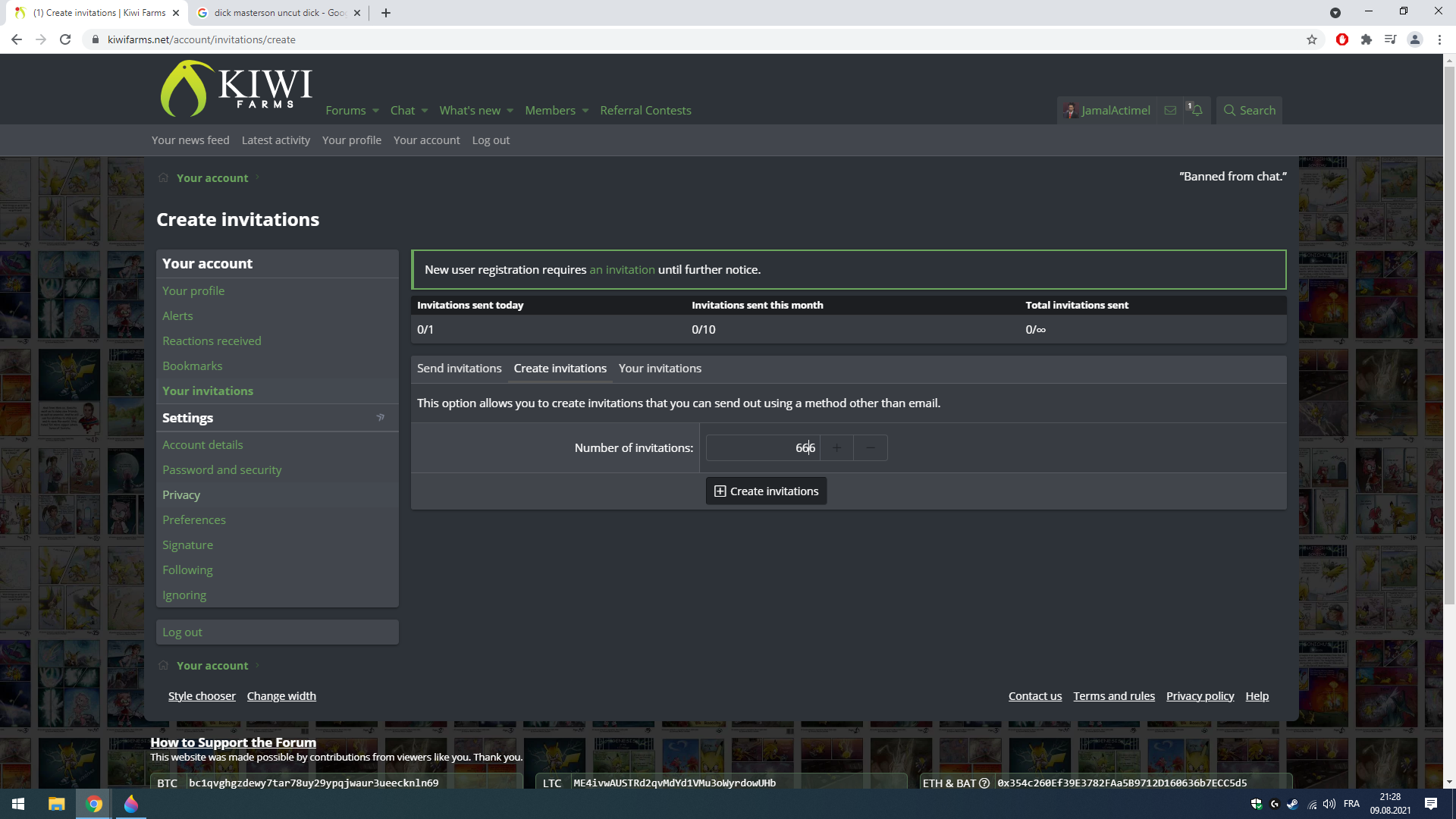
Task: Open the red Opera extension icon
Action: coord(1342,39)
